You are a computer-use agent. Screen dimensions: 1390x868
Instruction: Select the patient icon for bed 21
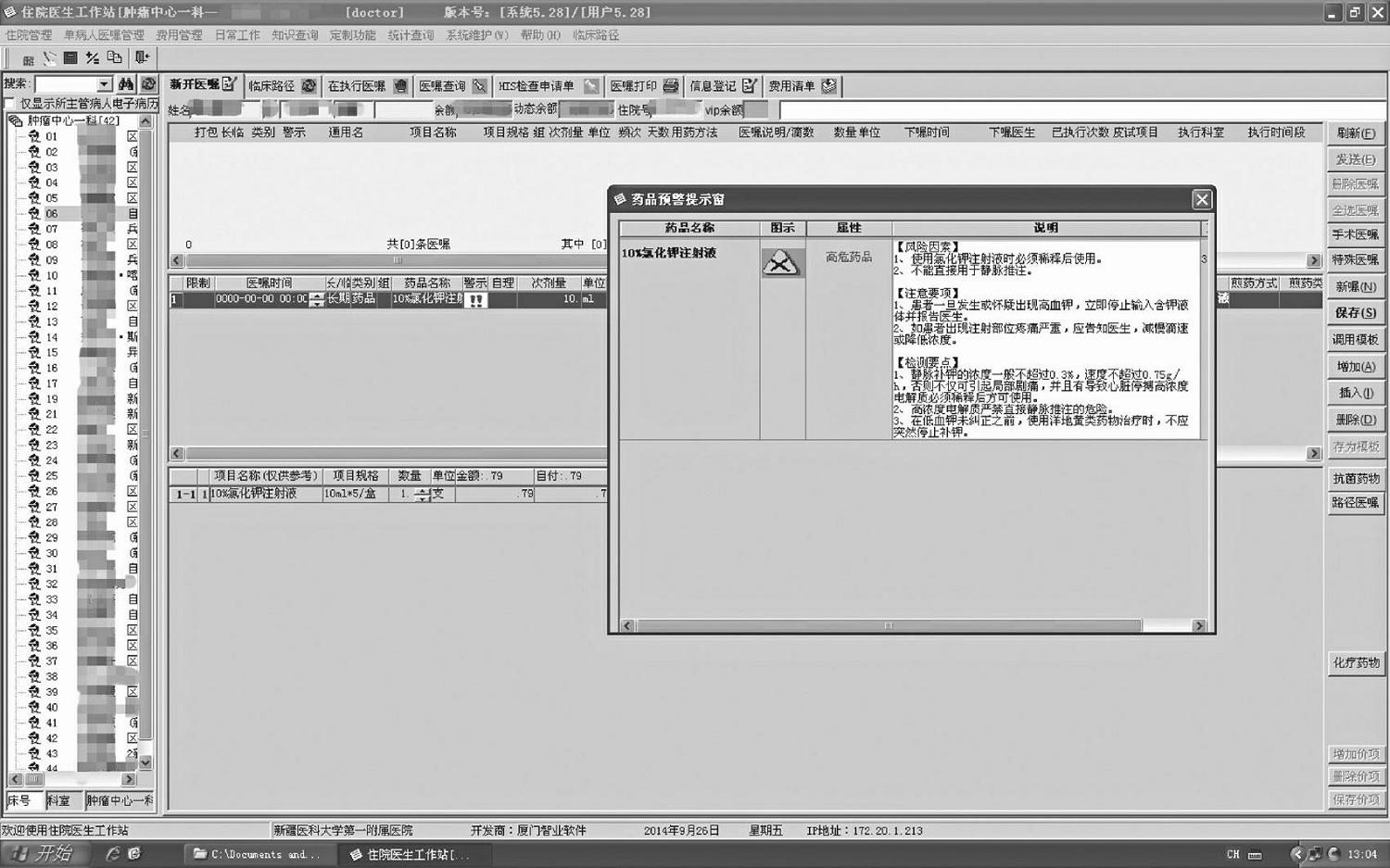tap(34, 414)
